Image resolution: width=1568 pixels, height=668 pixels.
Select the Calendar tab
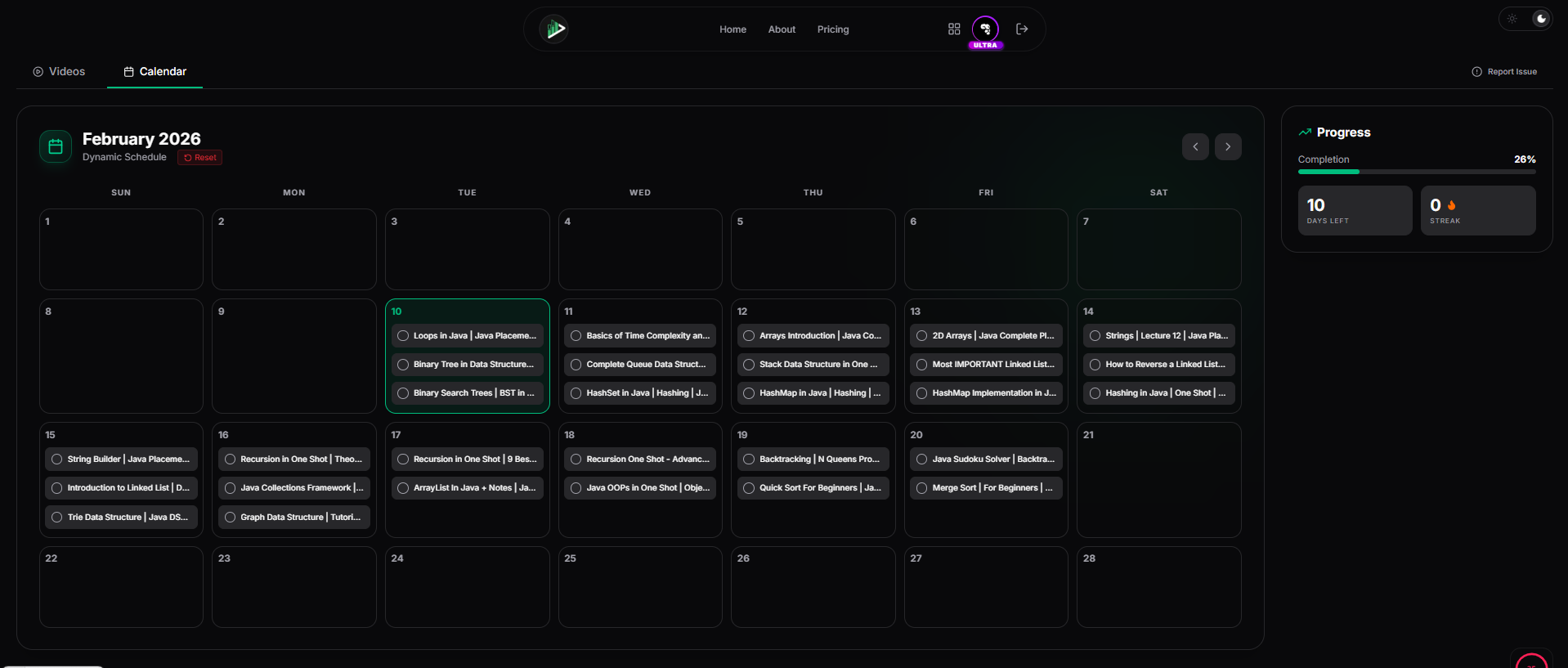tap(155, 72)
